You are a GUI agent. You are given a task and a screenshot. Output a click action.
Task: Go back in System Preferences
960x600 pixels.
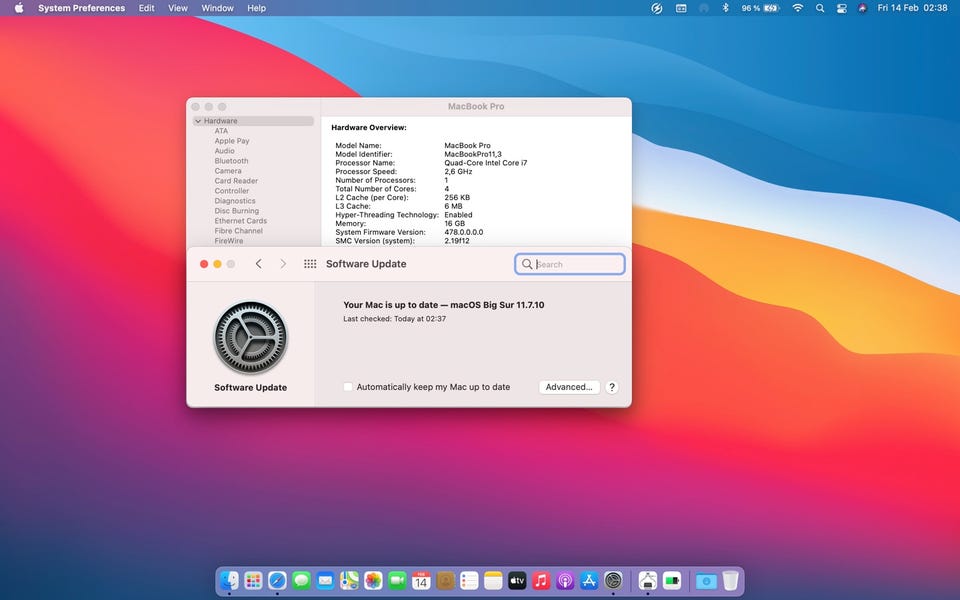point(258,264)
